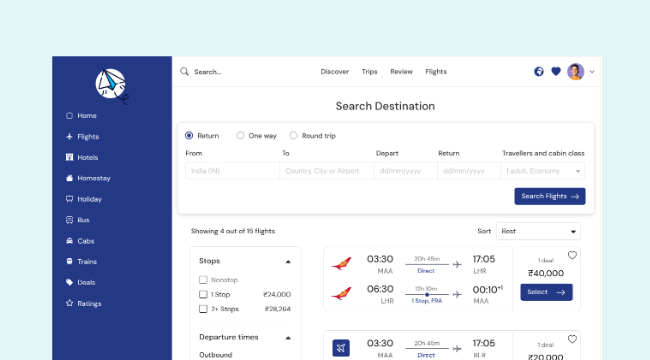Open favorites via header heart icon
Viewport: 650px width, 360px height.
[x=556, y=72]
